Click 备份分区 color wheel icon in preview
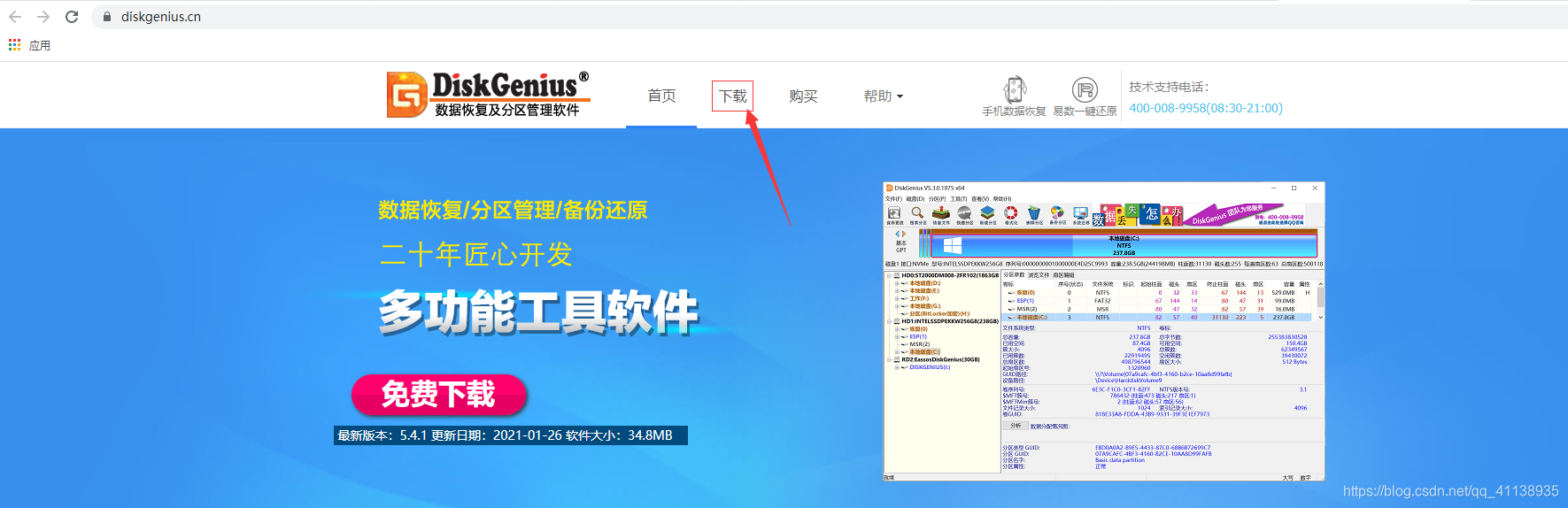The width and height of the screenshot is (1568, 508). click(x=1057, y=216)
